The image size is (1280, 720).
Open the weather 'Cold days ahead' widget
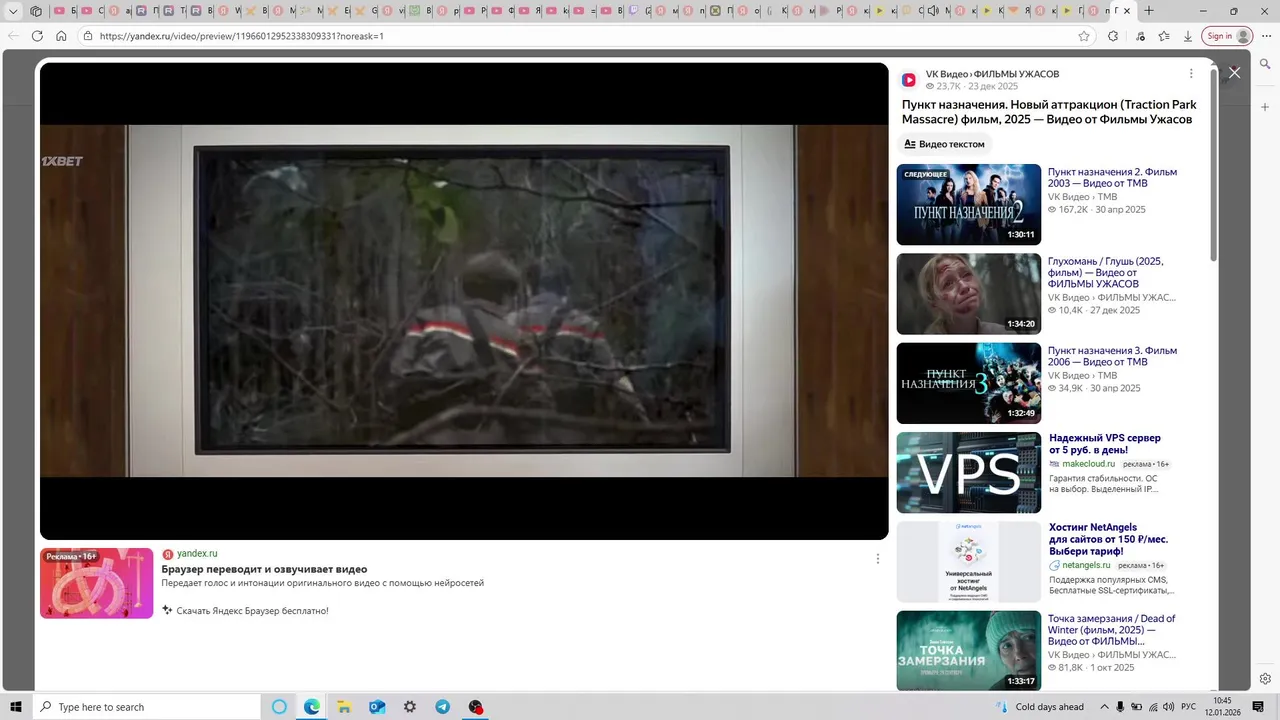(x=1039, y=707)
